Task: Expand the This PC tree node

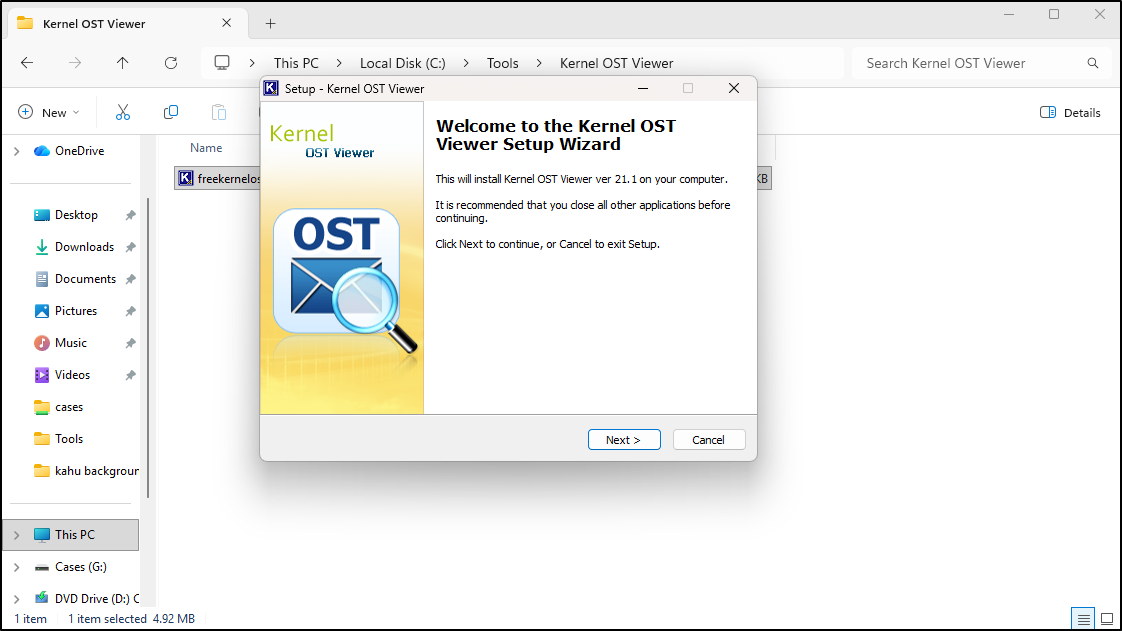Action: coord(16,535)
